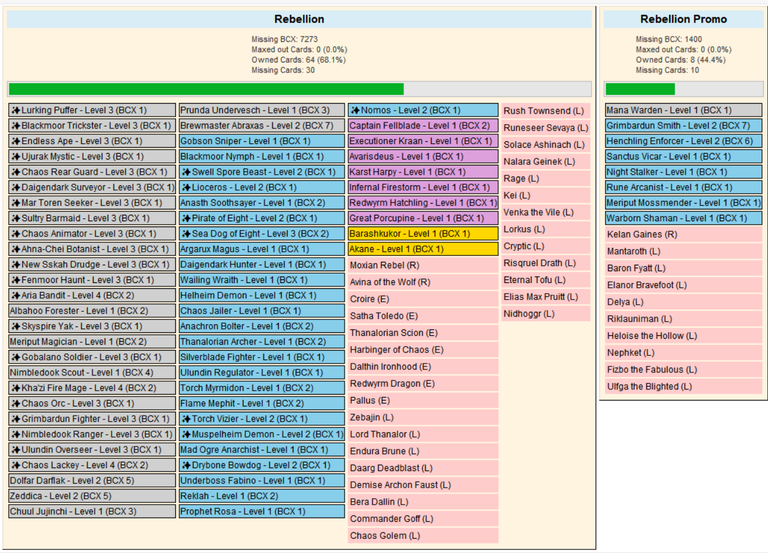Click missing card Redwyrm Dragon (E)
The image size is (768, 553).
point(423,384)
